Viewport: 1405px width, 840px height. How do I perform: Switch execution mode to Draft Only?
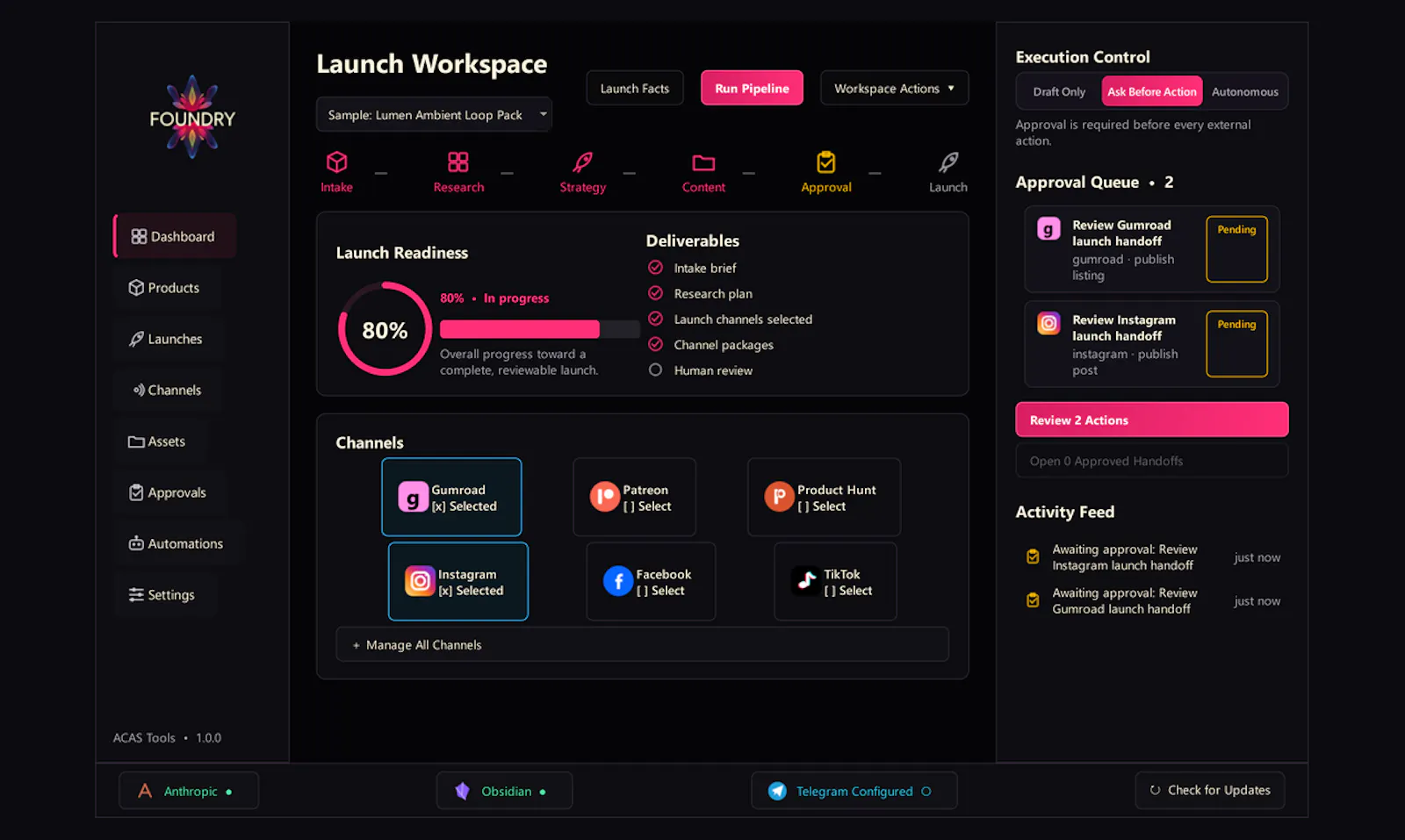click(x=1059, y=91)
